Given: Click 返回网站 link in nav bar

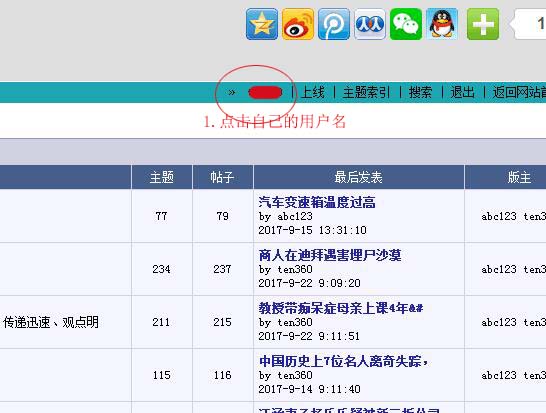Looking at the screenshot, I should [519, 93].
